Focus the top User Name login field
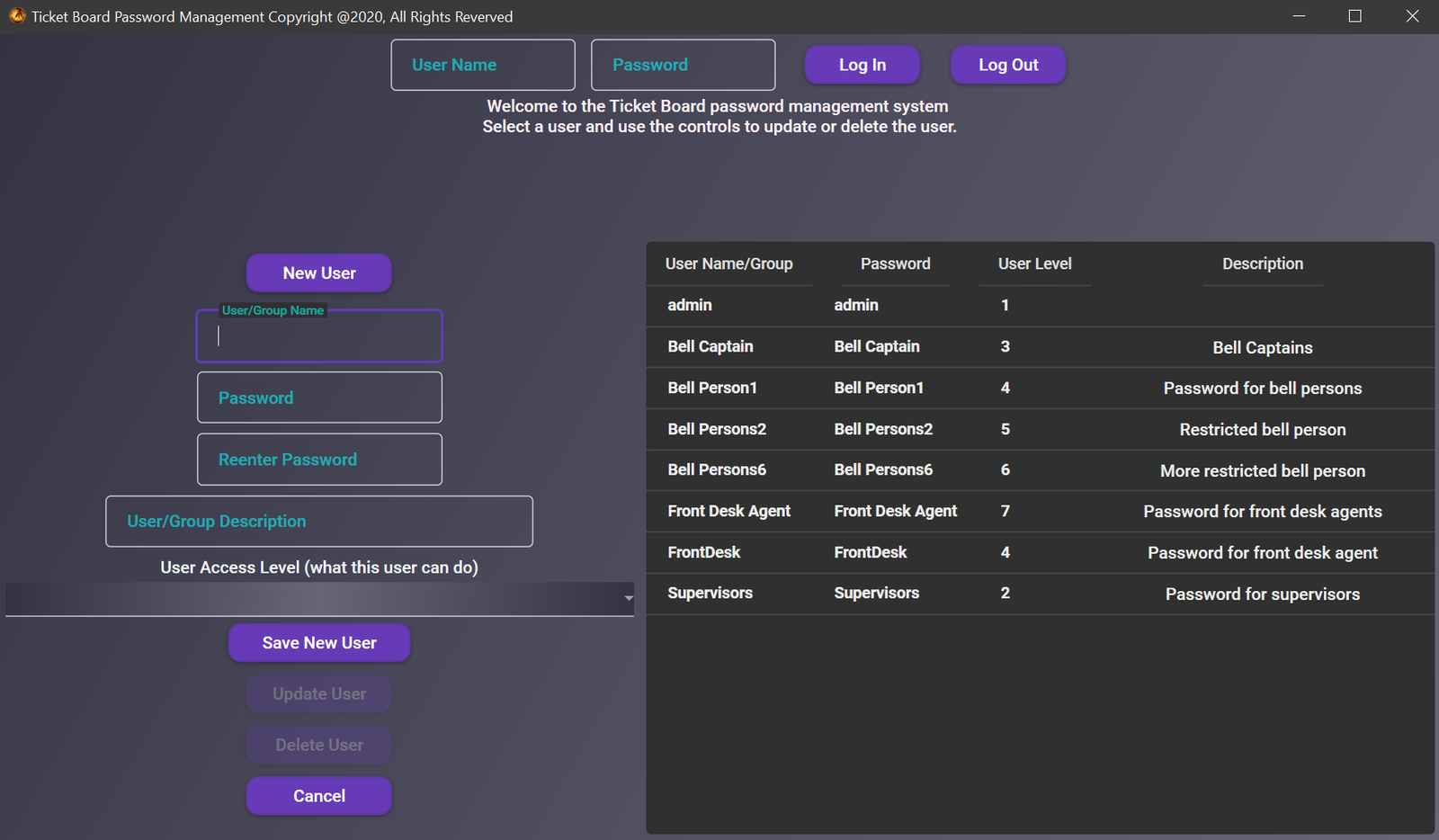This screenshot has width=1439, height=840. pyautogui.click(x=483, y=65)
